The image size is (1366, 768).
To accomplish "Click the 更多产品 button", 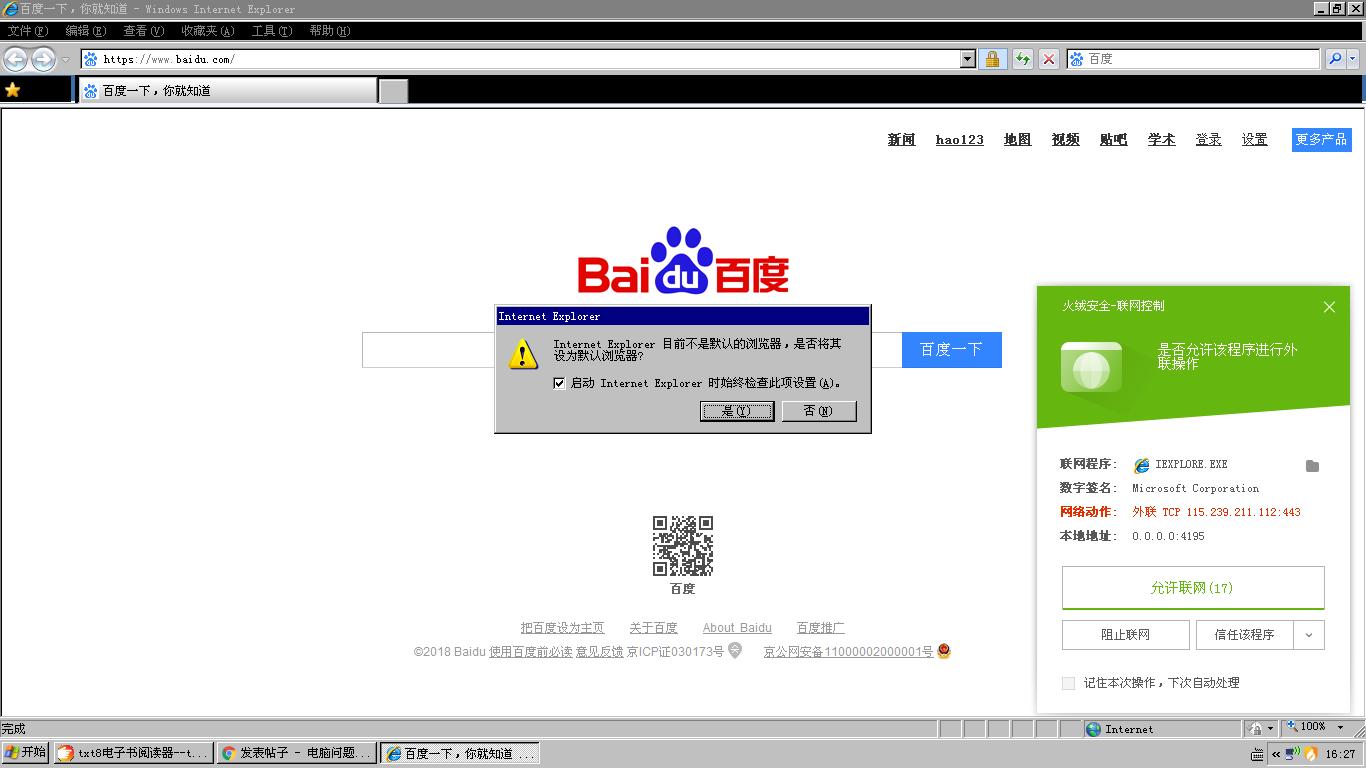I will tap(1321, 140).
